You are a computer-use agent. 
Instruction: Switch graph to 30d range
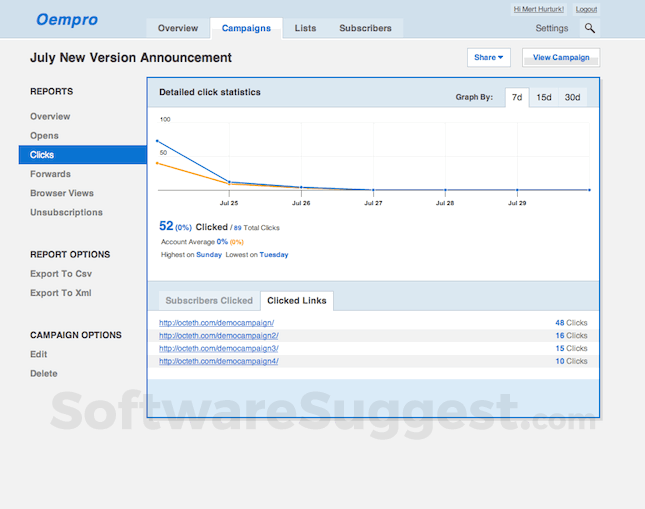572,97
